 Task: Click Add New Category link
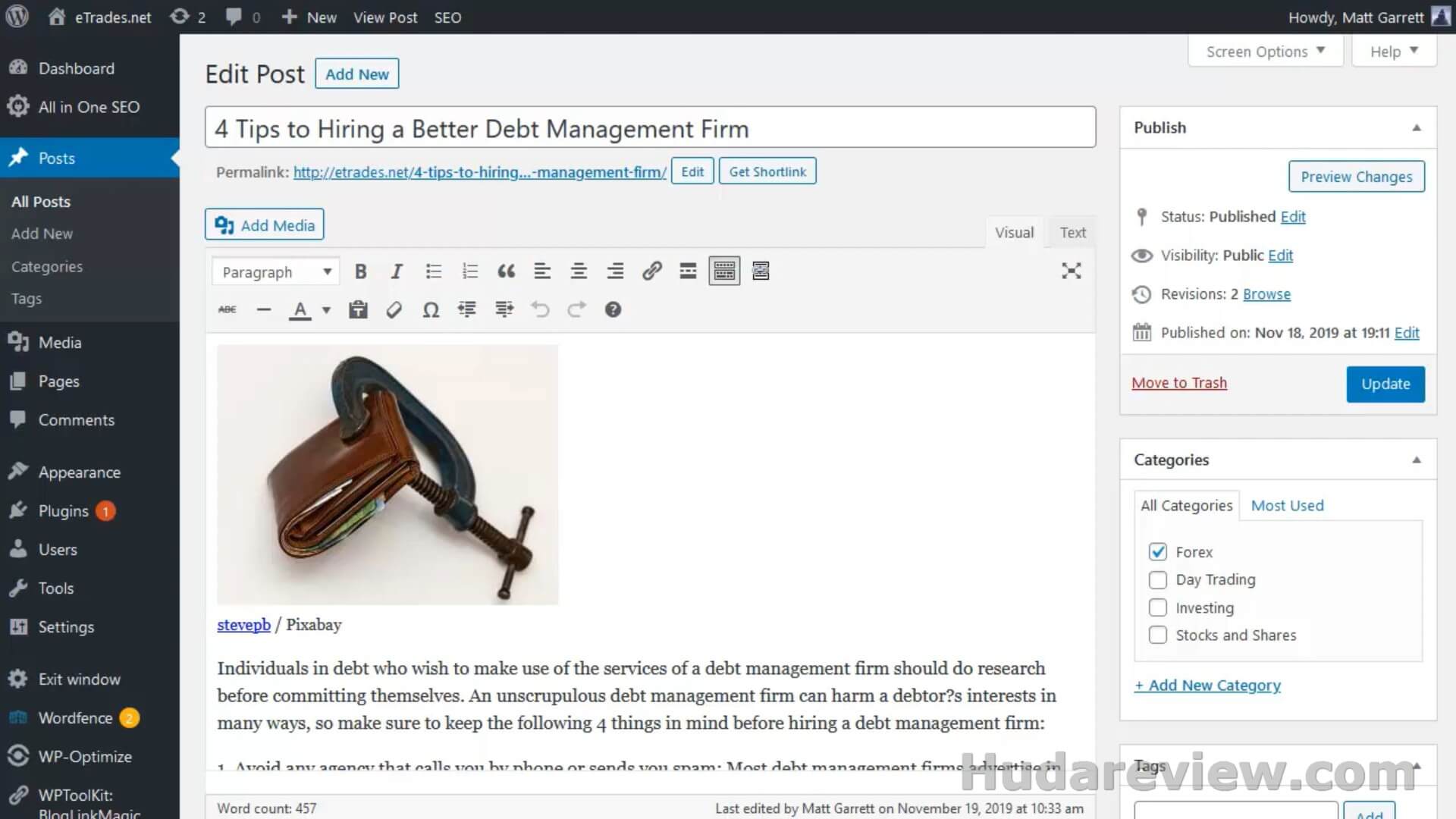coord(1207,686)
